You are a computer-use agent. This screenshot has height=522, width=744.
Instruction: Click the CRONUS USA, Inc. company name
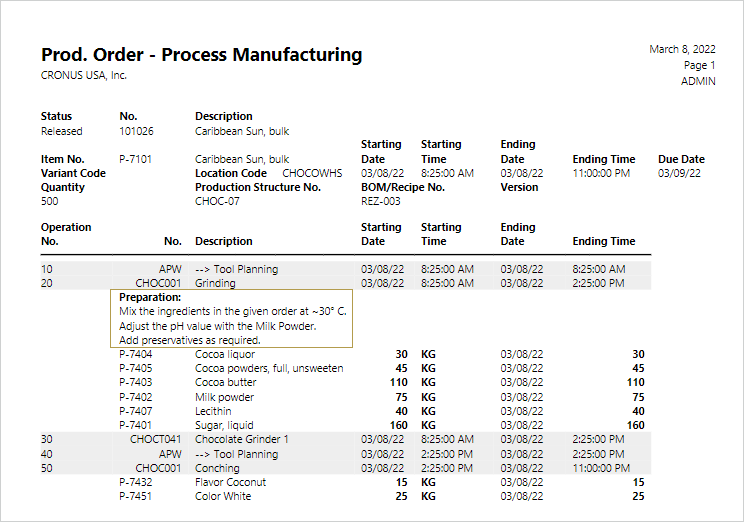[x=83, y=75]
